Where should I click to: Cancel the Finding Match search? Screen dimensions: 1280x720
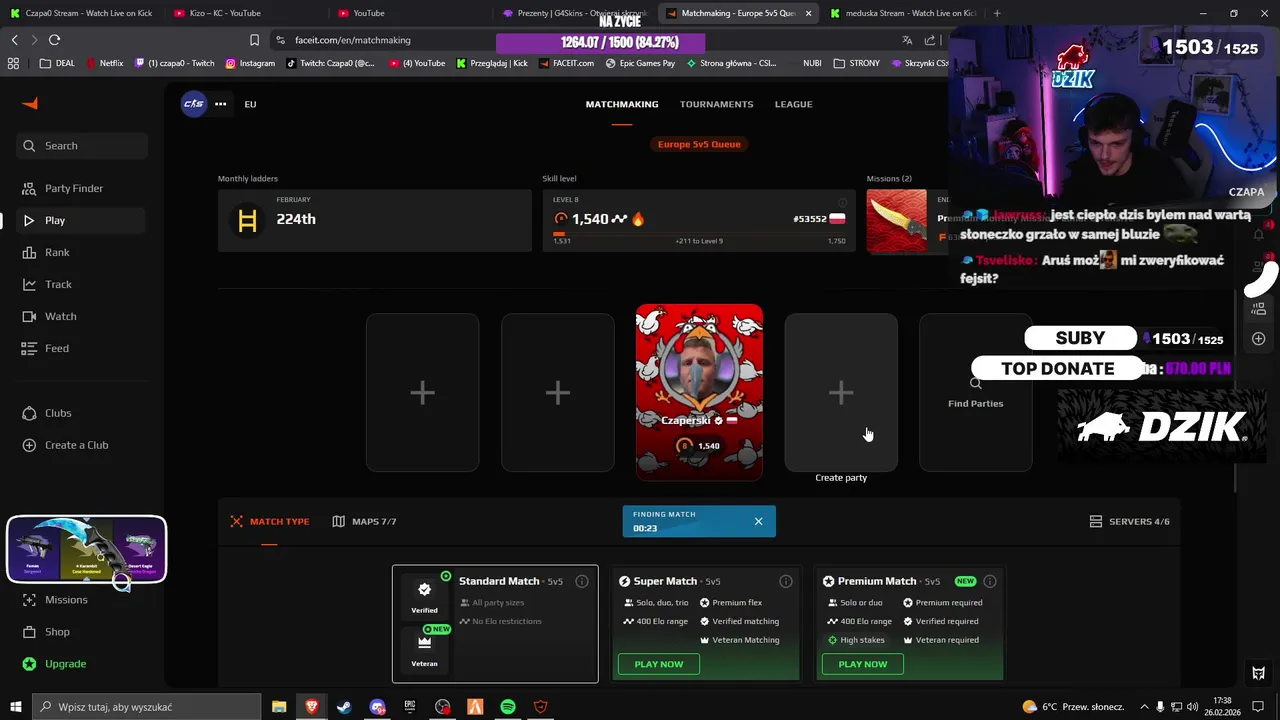coord(758,521)
